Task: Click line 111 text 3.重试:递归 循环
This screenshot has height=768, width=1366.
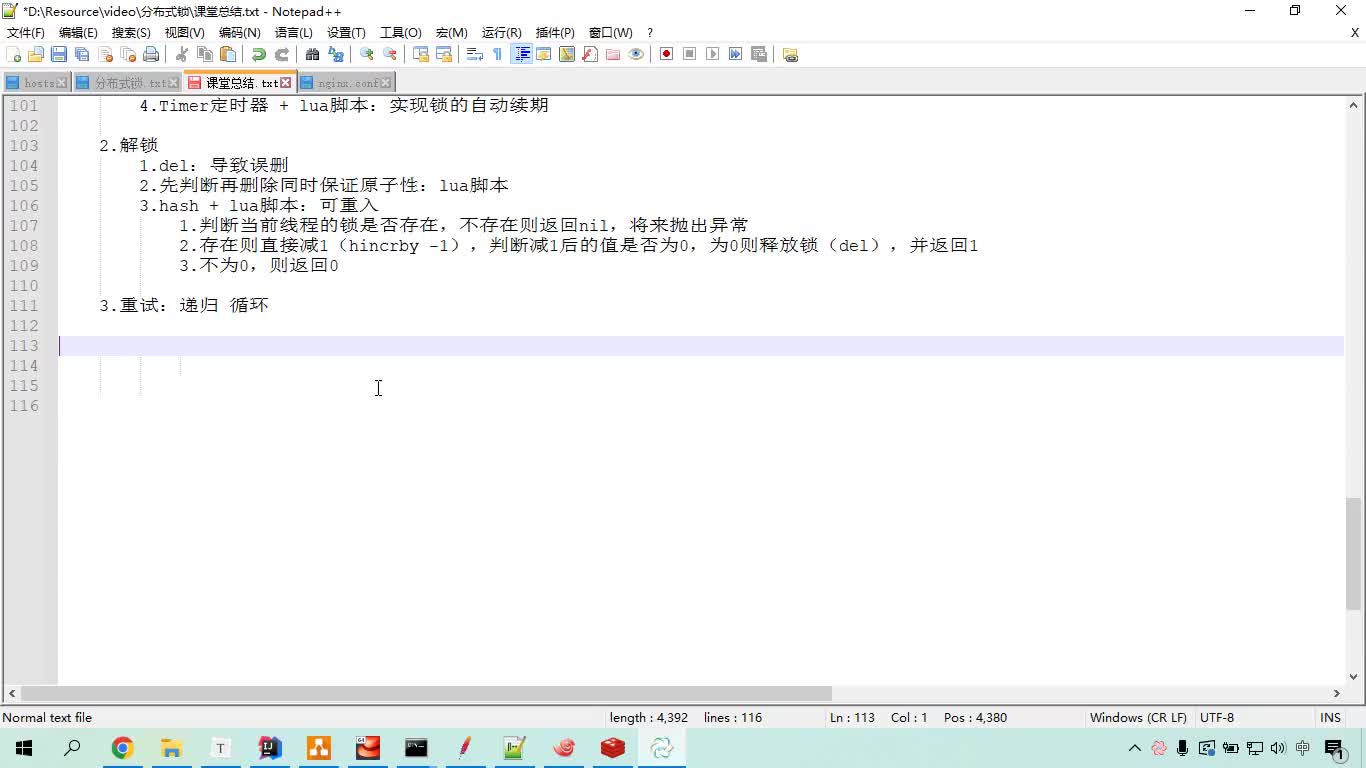Action: (184, 305)
